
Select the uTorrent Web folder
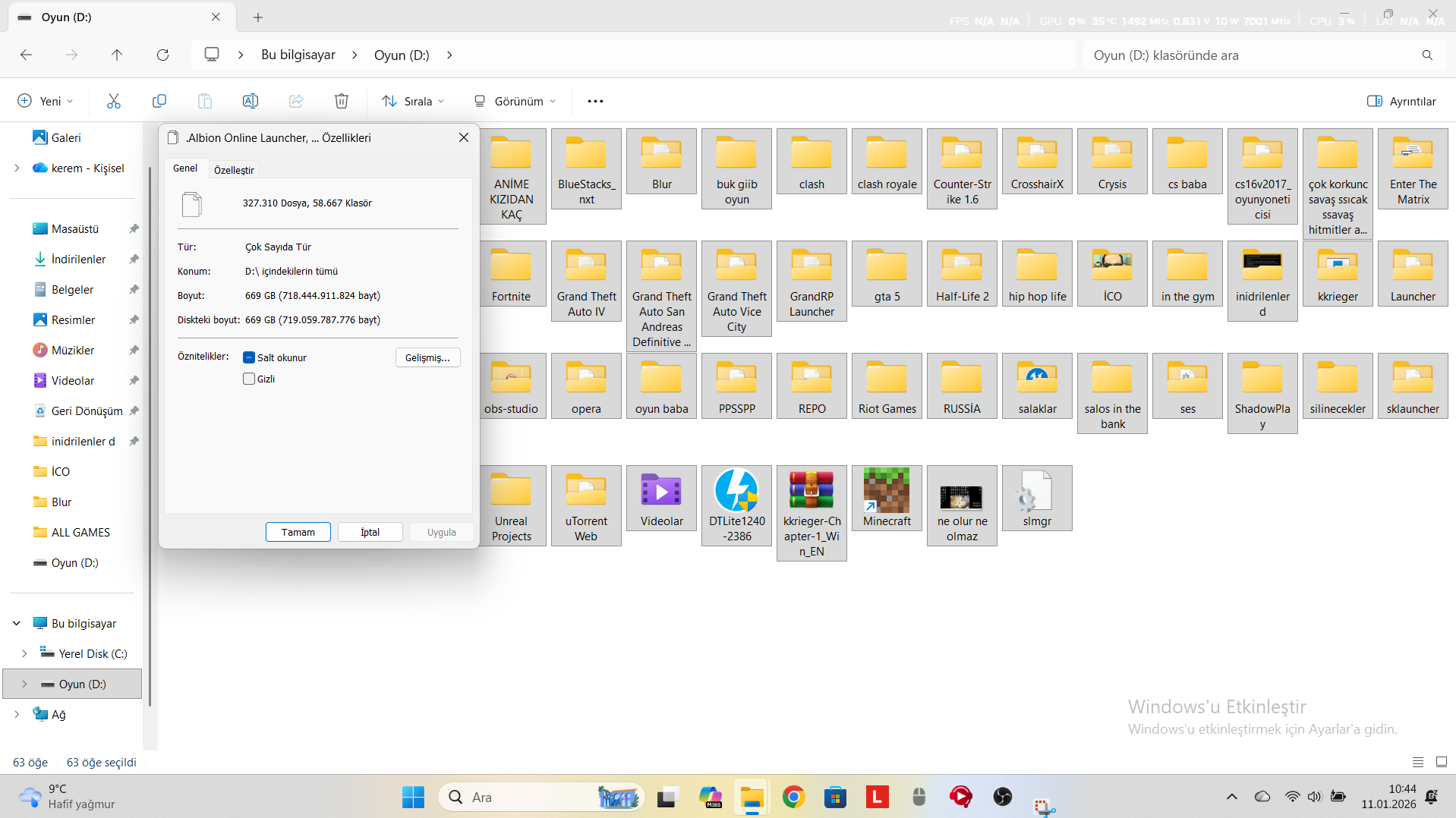(587, 506)
